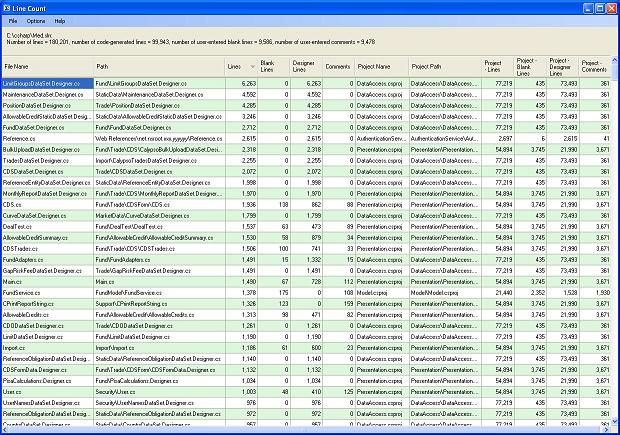Image resolution: width=620 pixels, height=435 pixels.
Task: Click AuthenticationService project name cell
Action: 382,139
